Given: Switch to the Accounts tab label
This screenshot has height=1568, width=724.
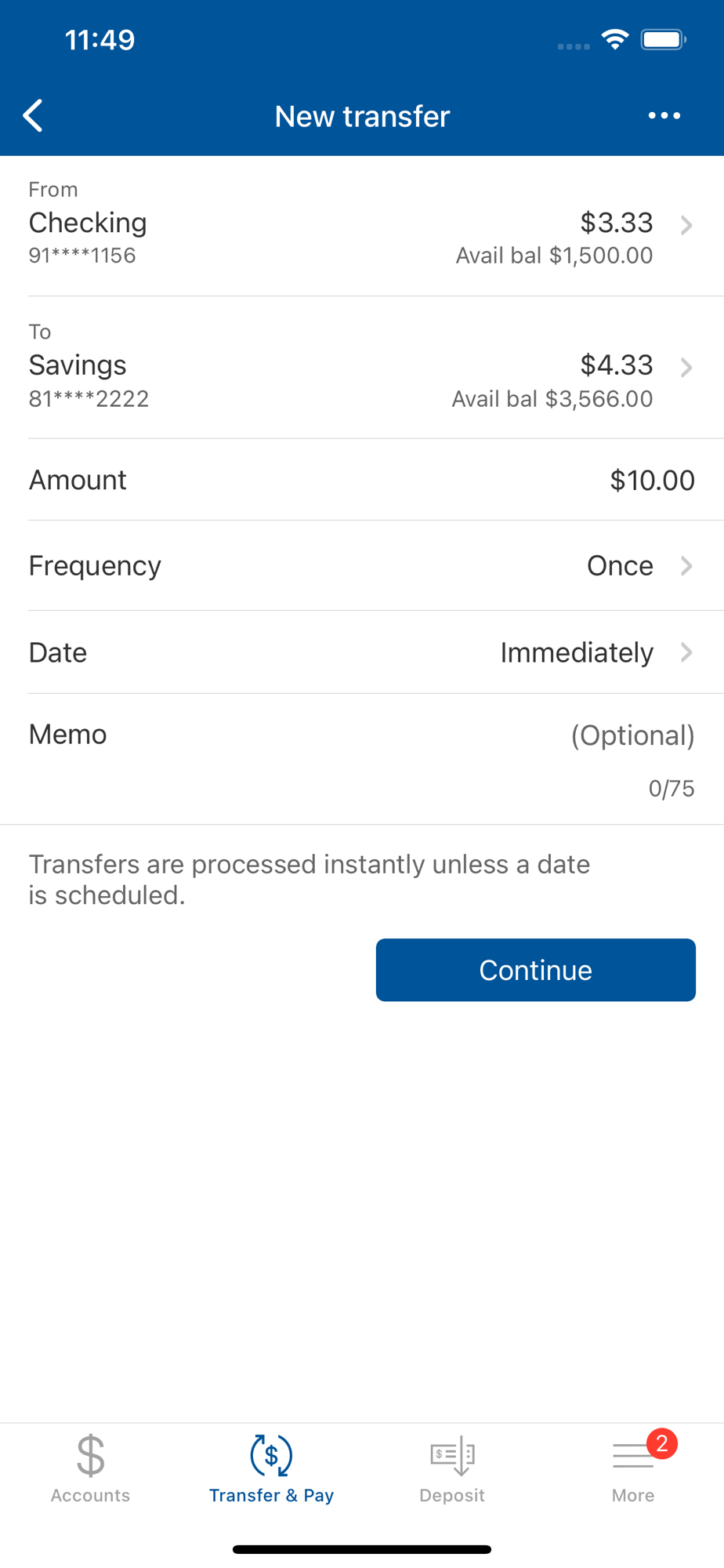Looking at the screenshot, I should [x=91, y=1495].
